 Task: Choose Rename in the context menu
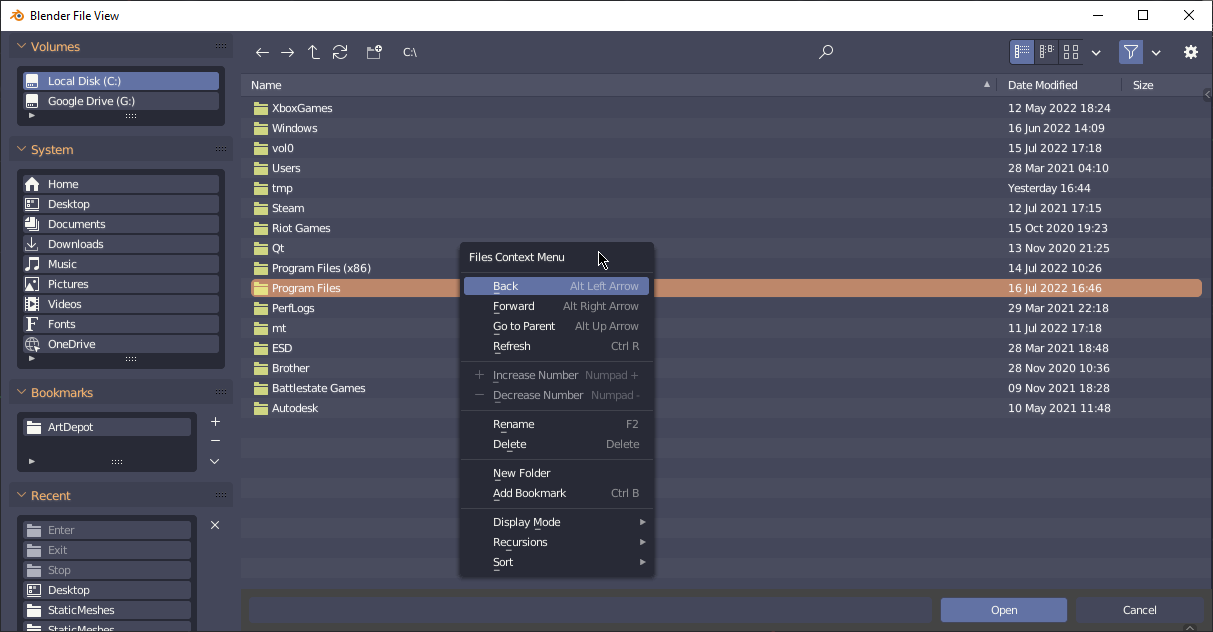(556, 424)
